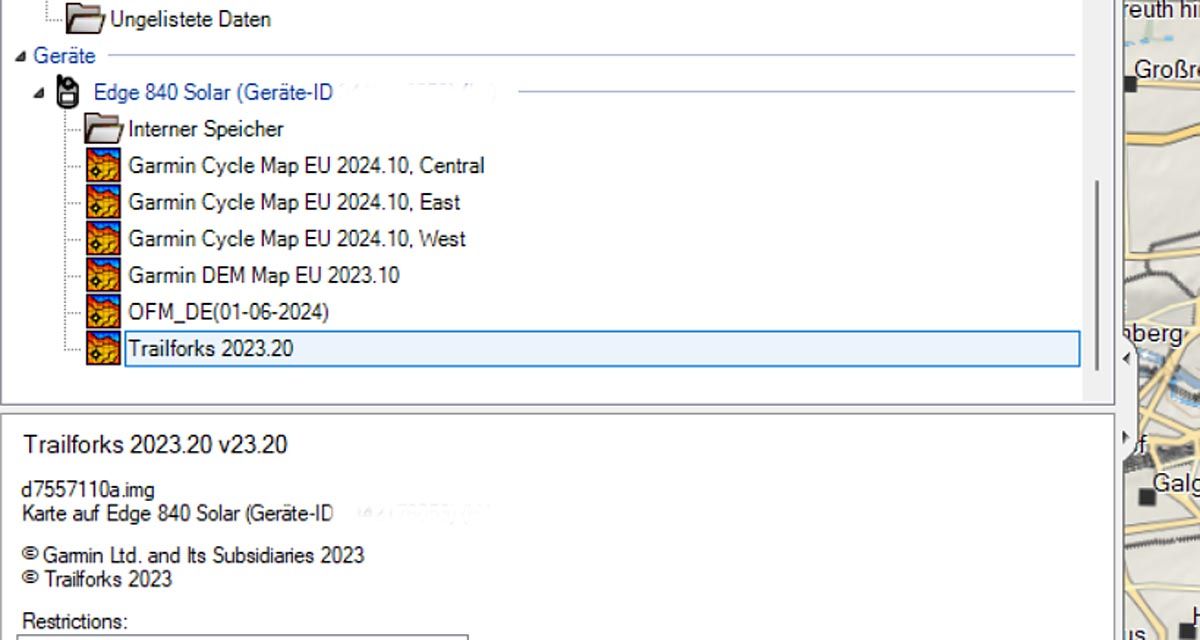The image size is (1200, 640).
Task: Click the Cycle Map East map icon
Action: (103, 202)
